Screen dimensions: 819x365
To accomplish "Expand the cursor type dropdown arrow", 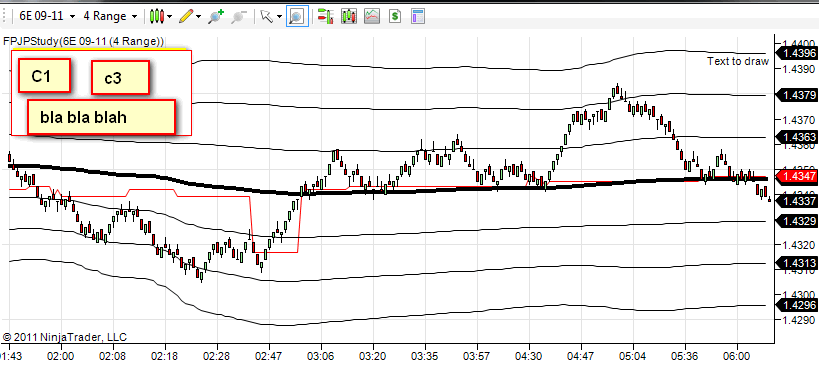I will [280, 17].
